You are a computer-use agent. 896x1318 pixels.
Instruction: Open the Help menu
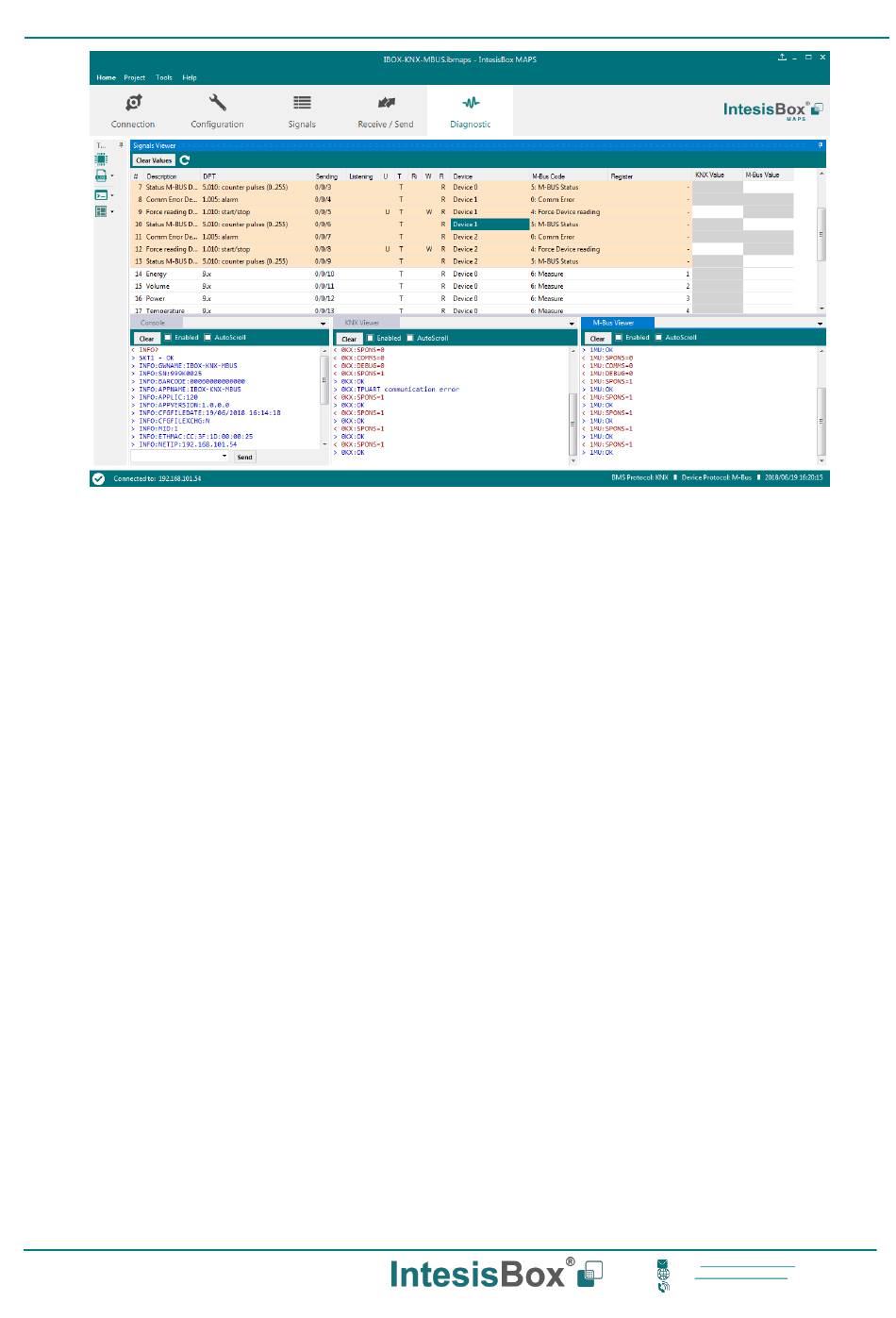(190, 77)
